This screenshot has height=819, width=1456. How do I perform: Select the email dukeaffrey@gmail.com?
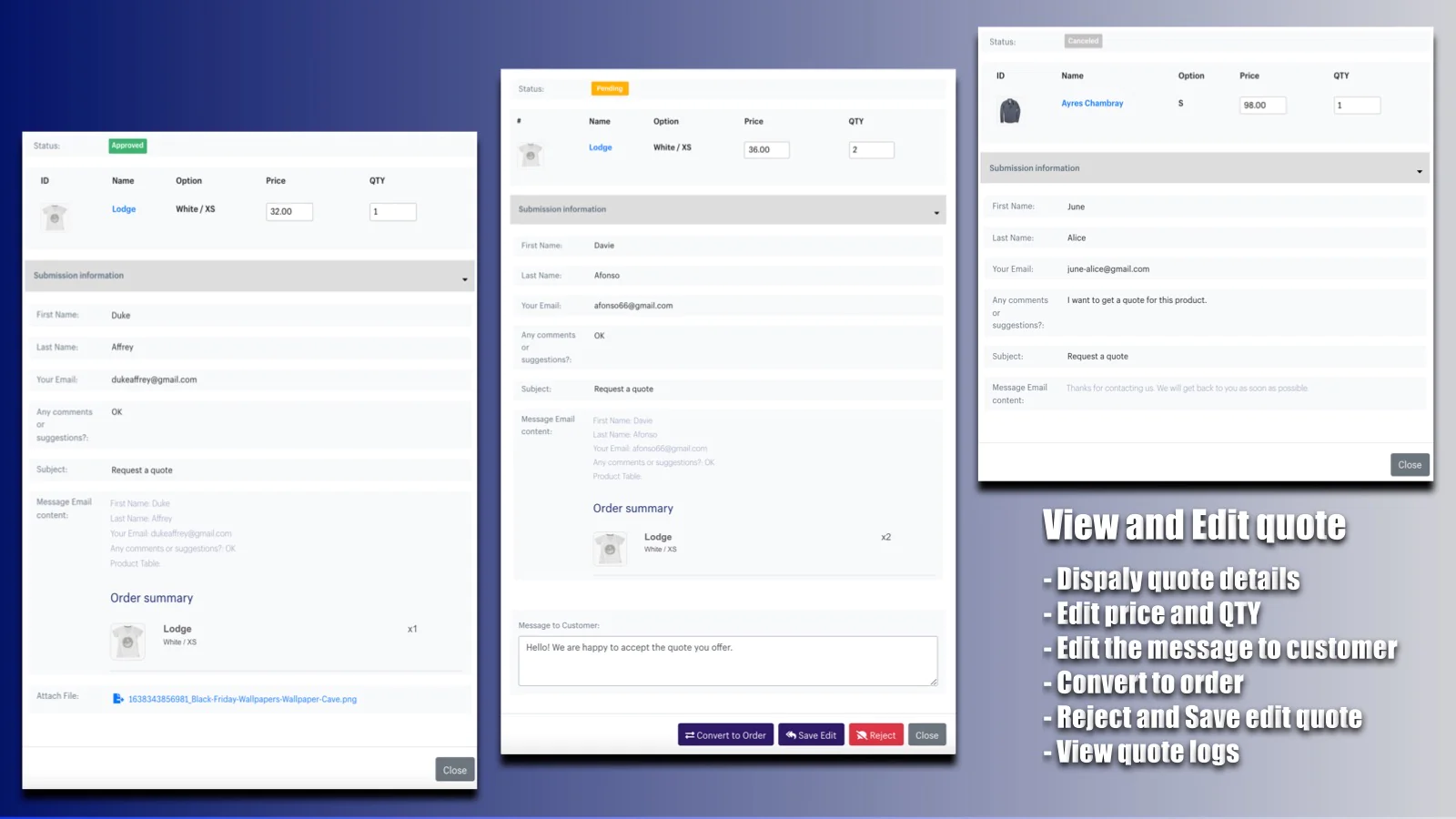(x=154, y=380)
